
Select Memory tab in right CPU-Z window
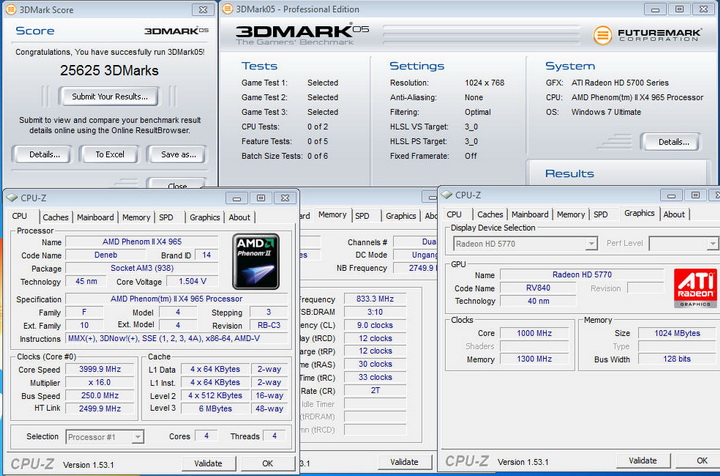[571, 214]
